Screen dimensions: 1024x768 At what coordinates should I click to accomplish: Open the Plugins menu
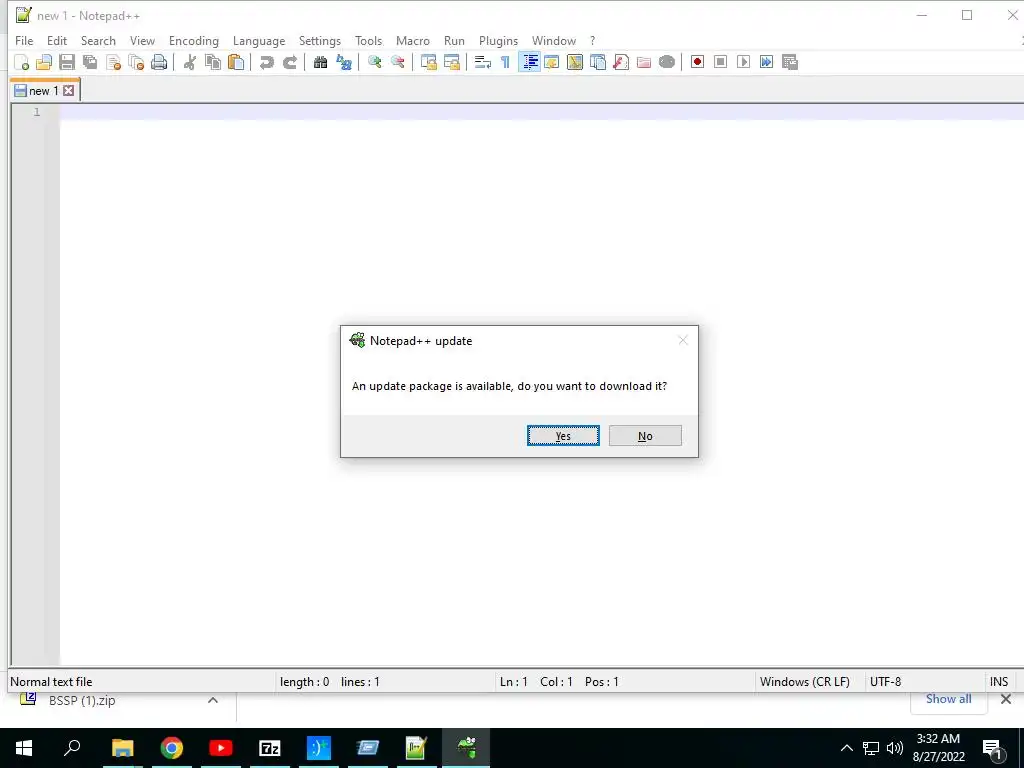click(498, 40)
